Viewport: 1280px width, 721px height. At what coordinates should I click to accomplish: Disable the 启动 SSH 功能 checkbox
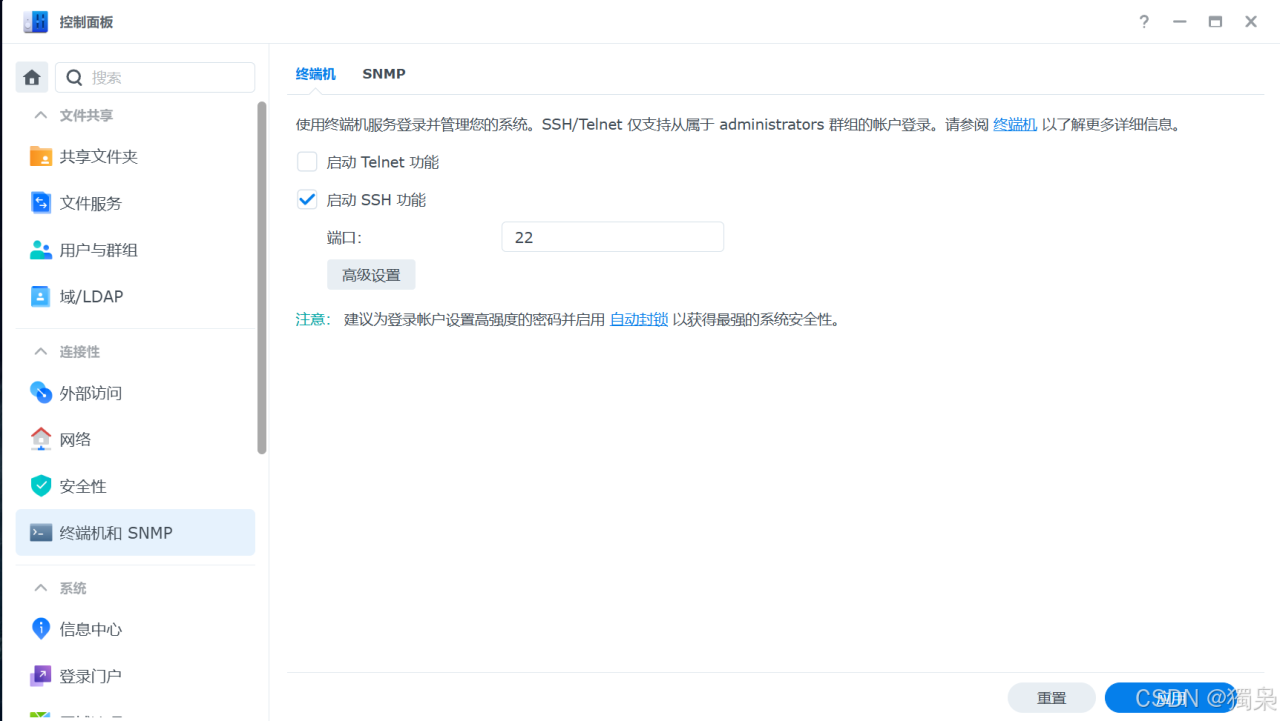[307, 199]
